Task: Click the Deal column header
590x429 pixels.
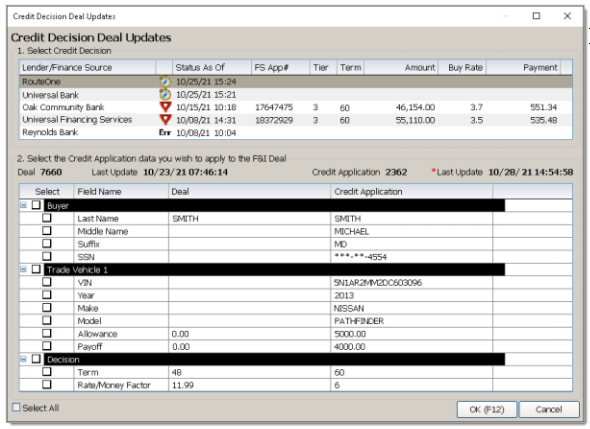Action: (x=249, y=192)
